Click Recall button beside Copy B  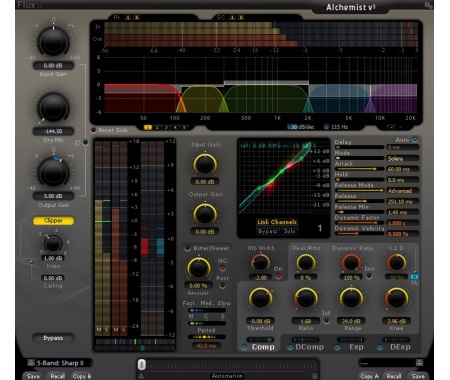click(x=57, y=376)
